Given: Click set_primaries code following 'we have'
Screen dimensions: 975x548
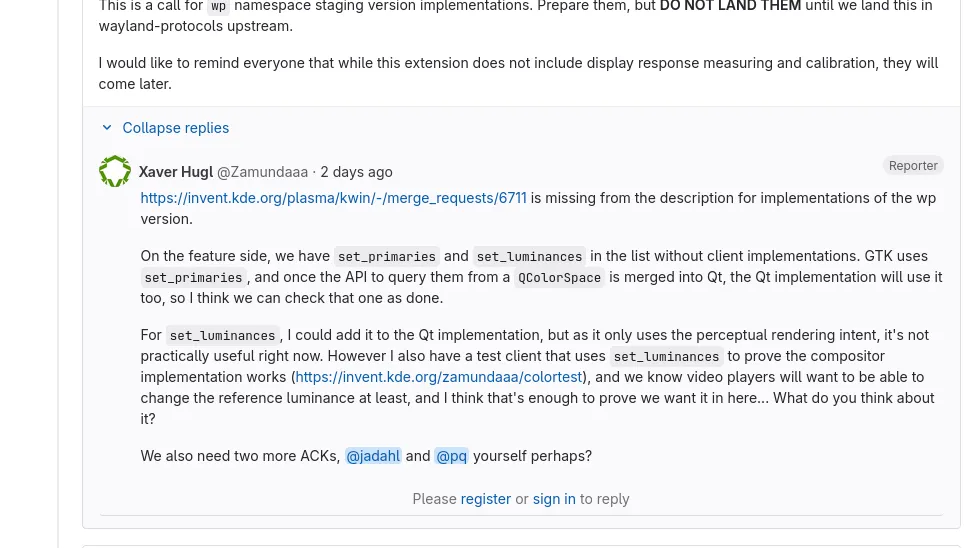Looking at the screenshot, I should pos(387,256).
